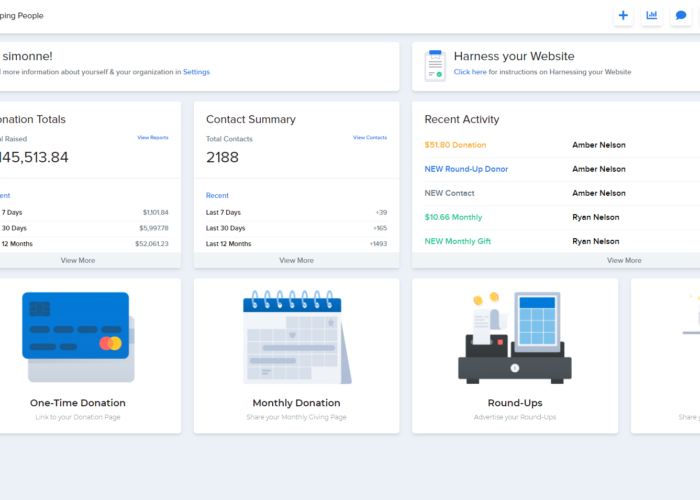Viewport: 700px width, 500px height.
Task: Click the $52,061.23 twelve-month donation amount
Action: click(152, 244)
